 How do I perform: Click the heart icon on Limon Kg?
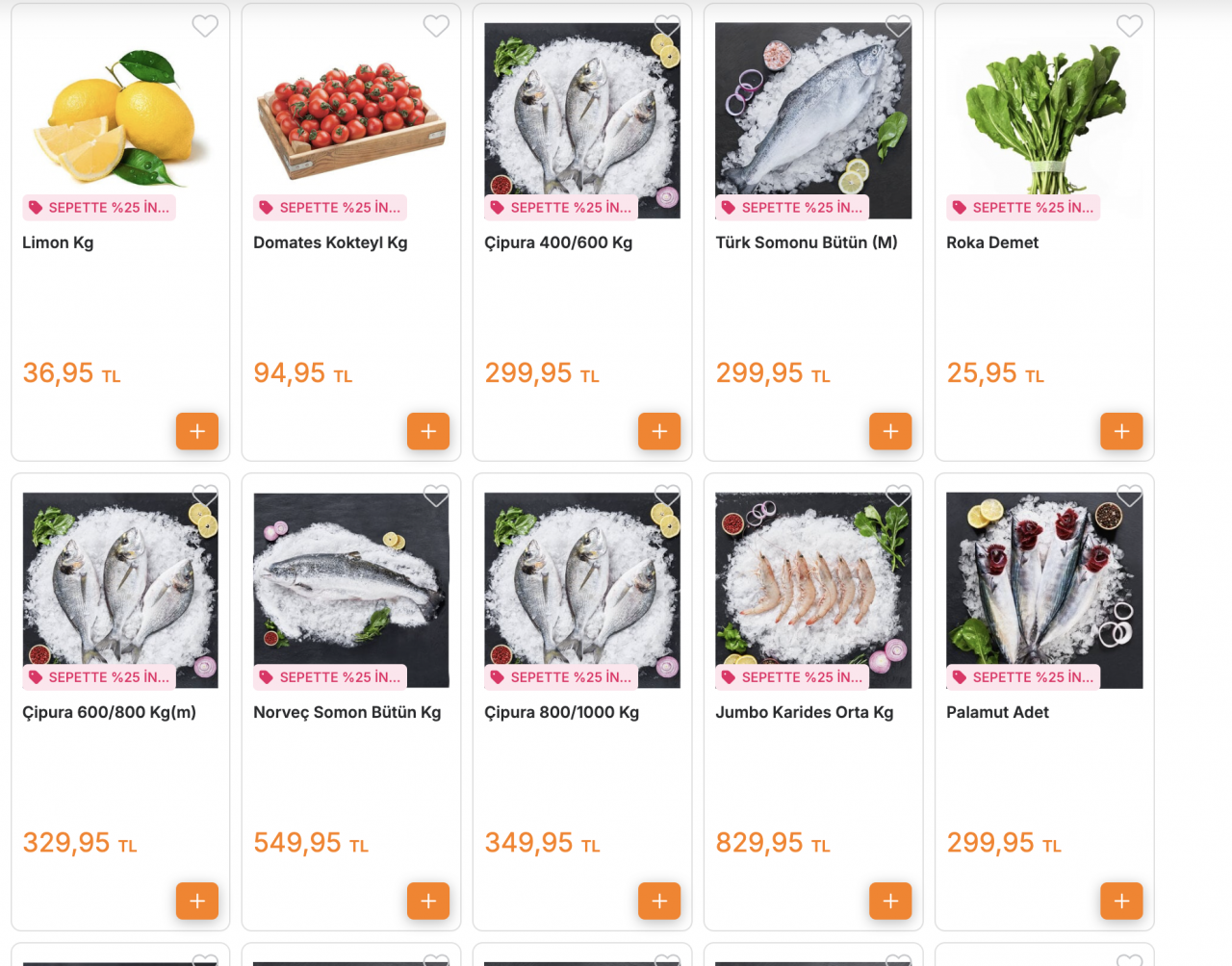coord(205,26)
